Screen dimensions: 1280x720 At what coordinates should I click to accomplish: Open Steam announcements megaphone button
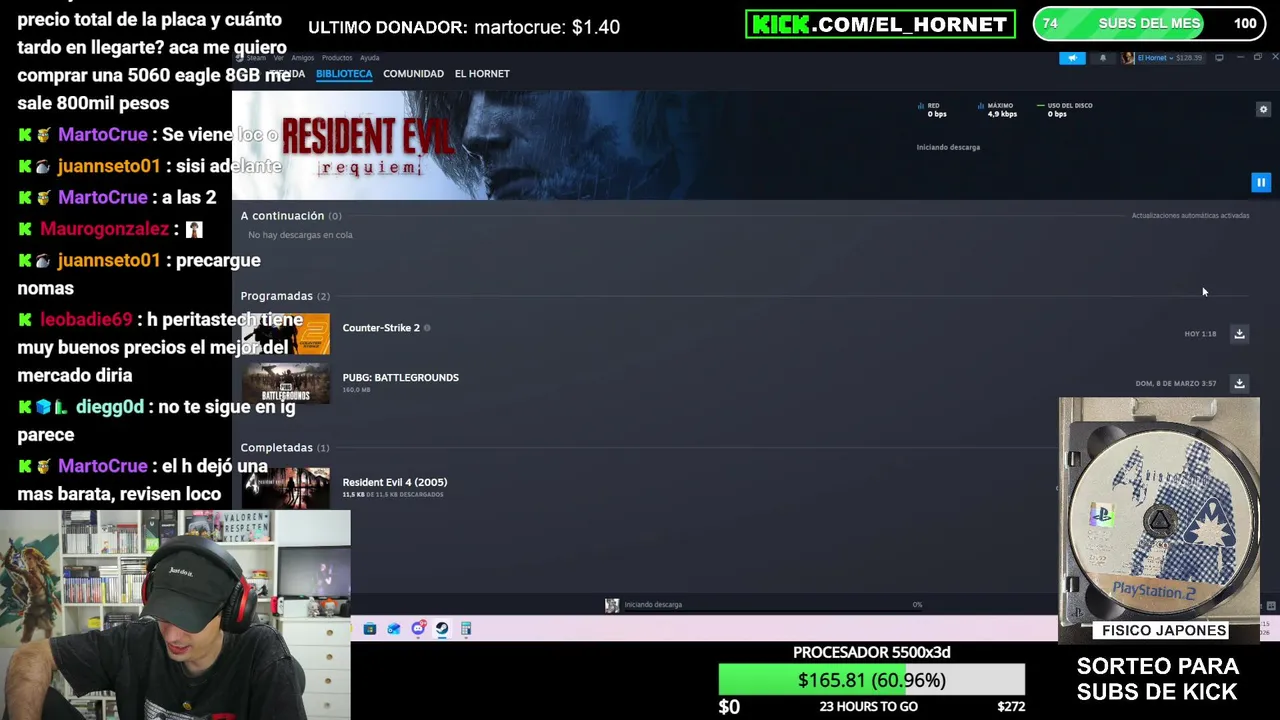point(1072,58)
